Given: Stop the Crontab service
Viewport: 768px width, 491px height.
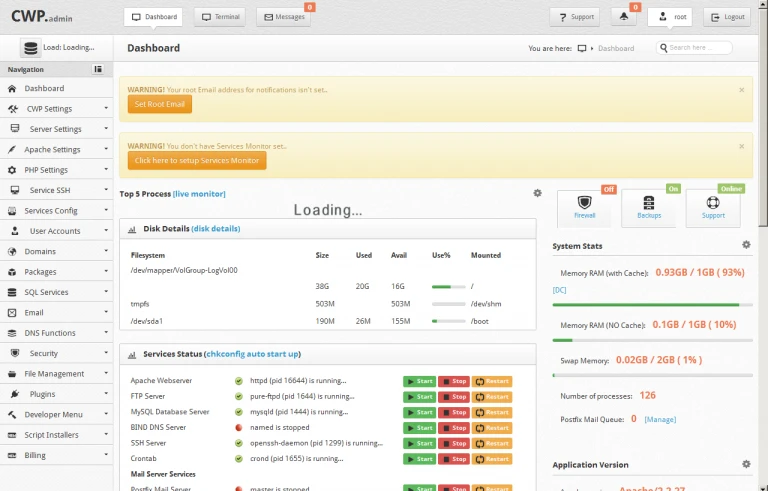Looking at the screenshot, I should click(x=454, y=459).
